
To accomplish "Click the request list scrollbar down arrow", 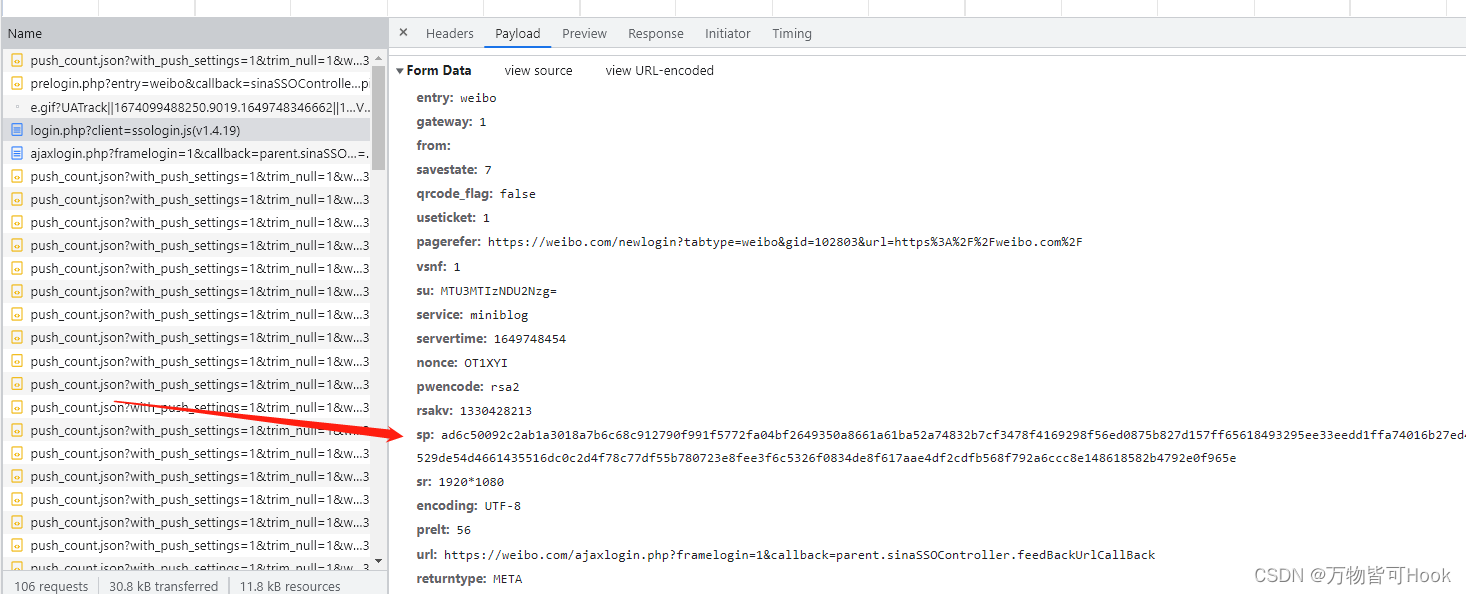I will point(378,562).
